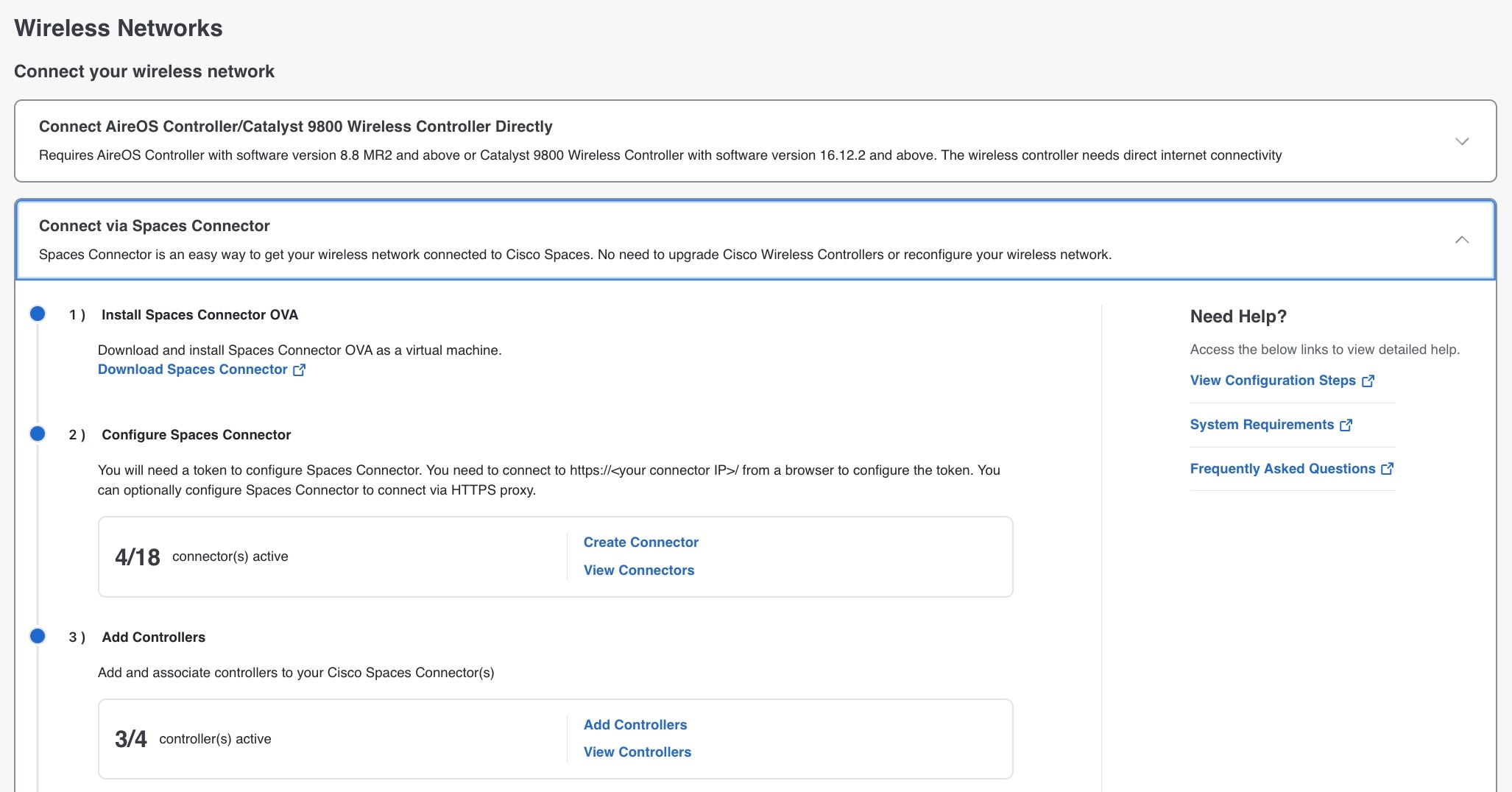Click the Connect via Spaces Connector heading

tap(155, 226)
